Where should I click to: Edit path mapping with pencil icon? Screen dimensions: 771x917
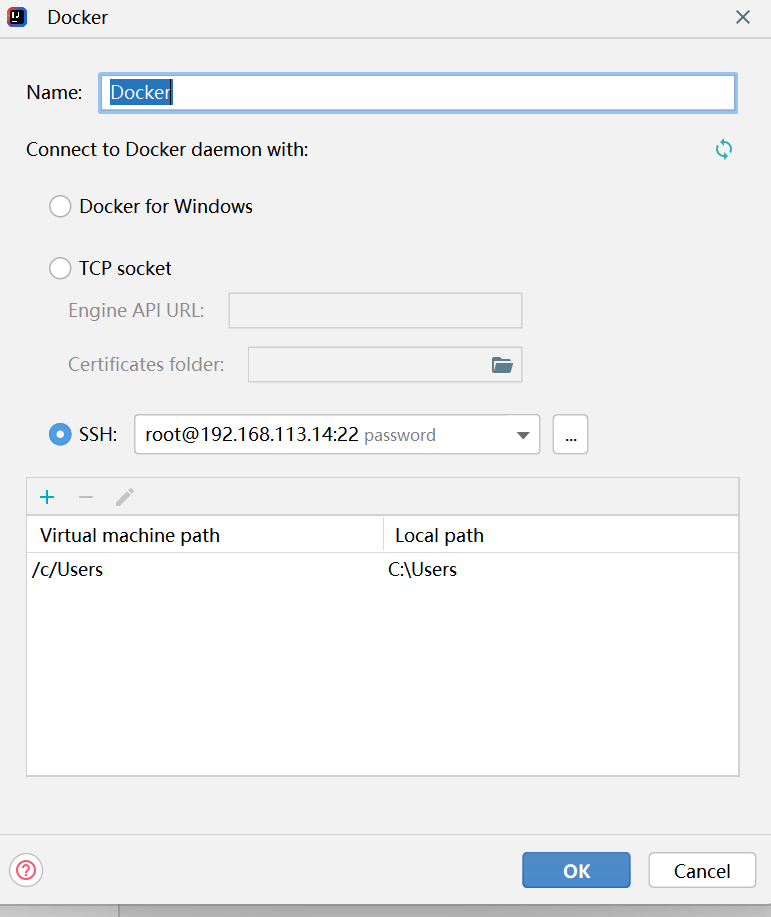tap(125, 497)
